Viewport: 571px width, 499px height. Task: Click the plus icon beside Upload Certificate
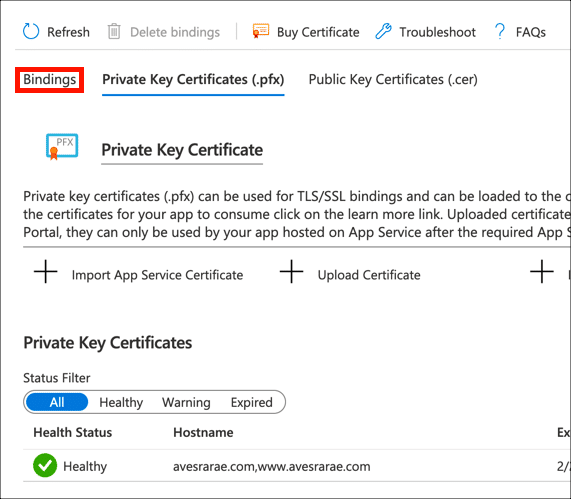coord(291,272)
